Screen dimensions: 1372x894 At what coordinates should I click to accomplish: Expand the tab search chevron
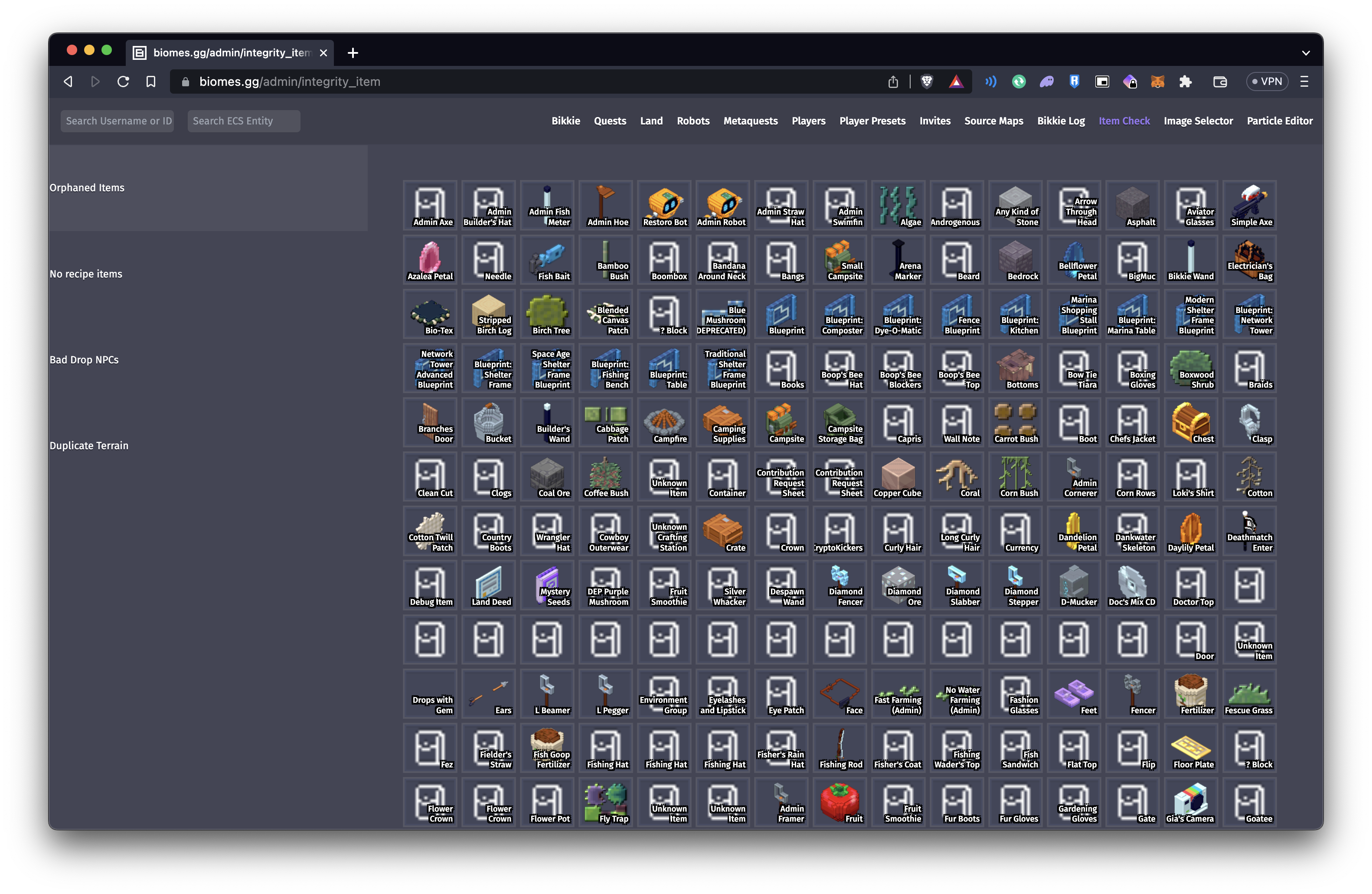[x=1306, y=53]
